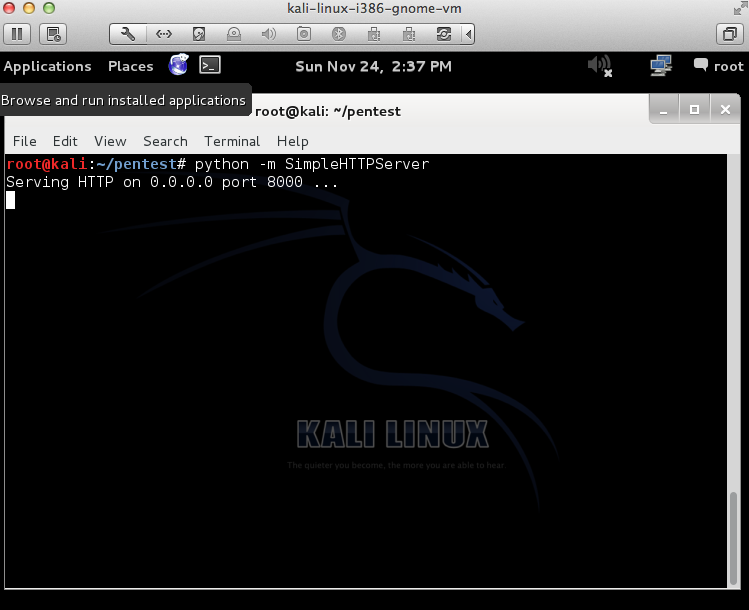Click the python -m SimpleHTTPServer command text
This screenshot has width=749, height=610.
click(312, 164)
